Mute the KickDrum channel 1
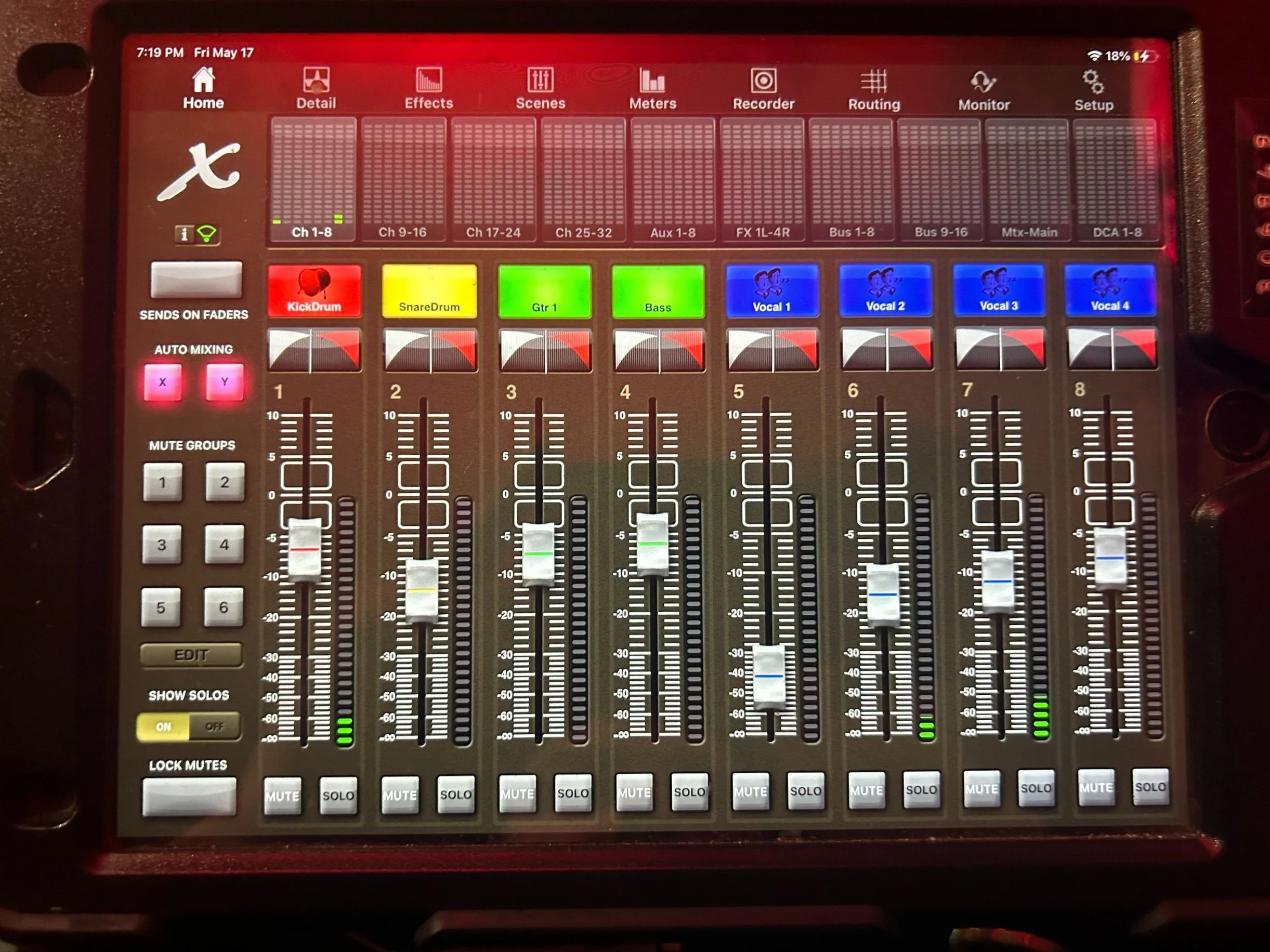 tap(282, 796)
